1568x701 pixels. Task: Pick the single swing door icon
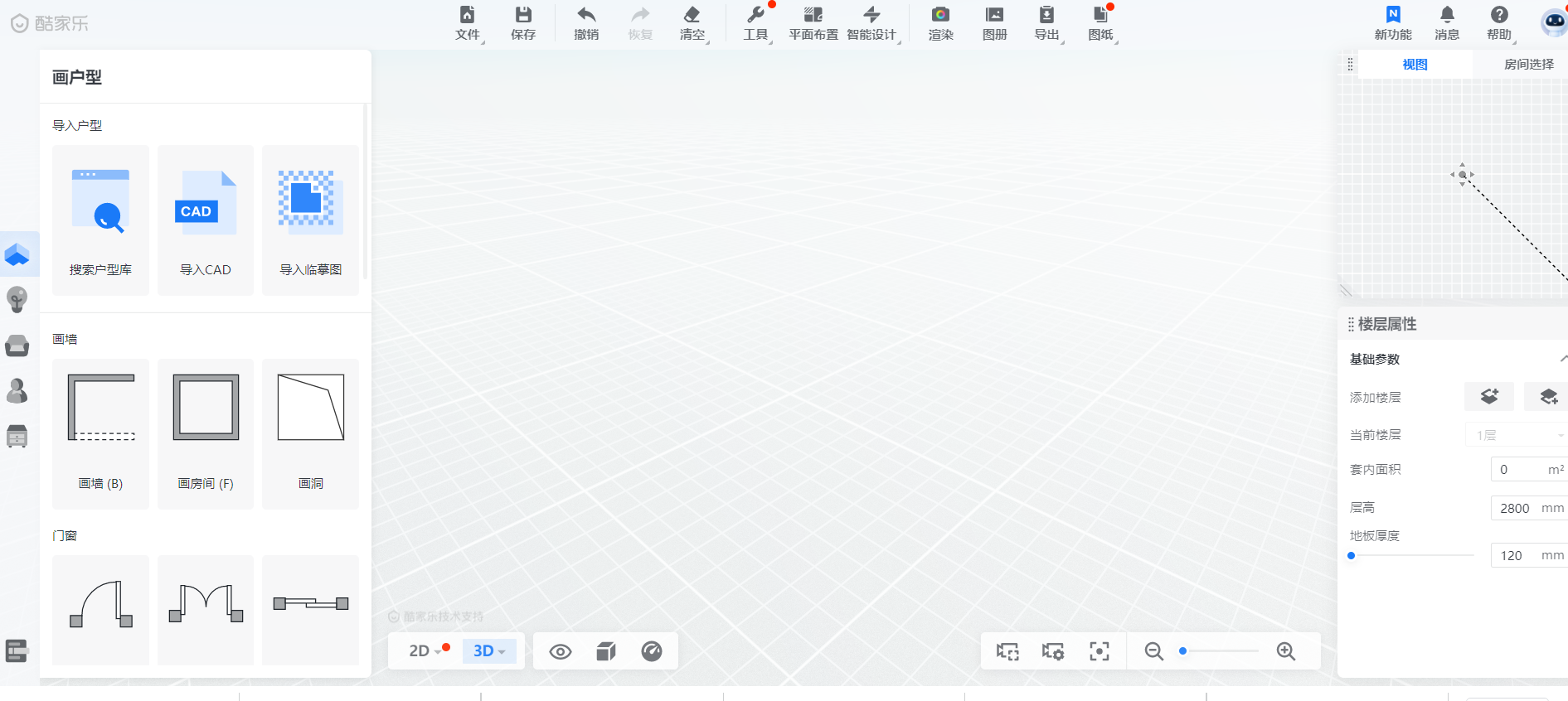pyautogui.click(x=100, y=610)
